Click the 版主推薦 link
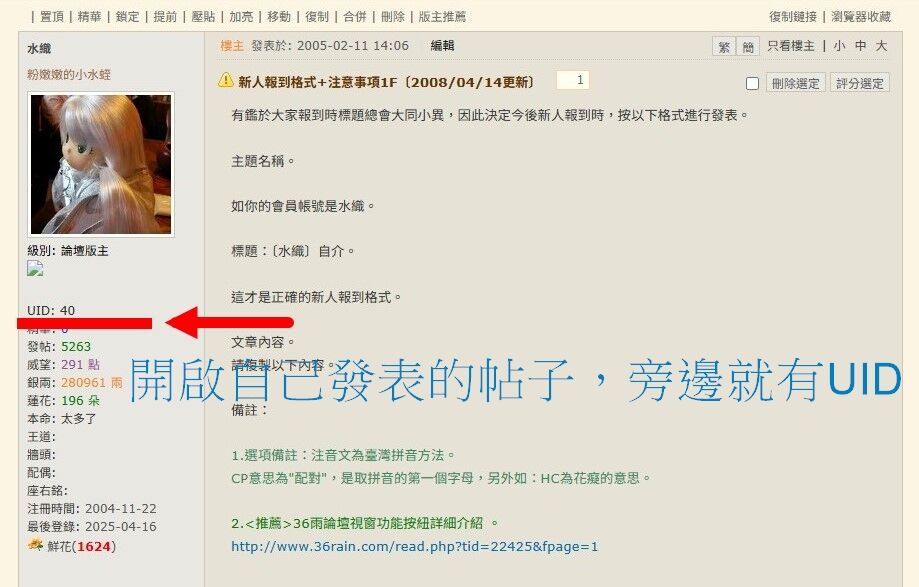Screen dimensions: 919x587 442,16
